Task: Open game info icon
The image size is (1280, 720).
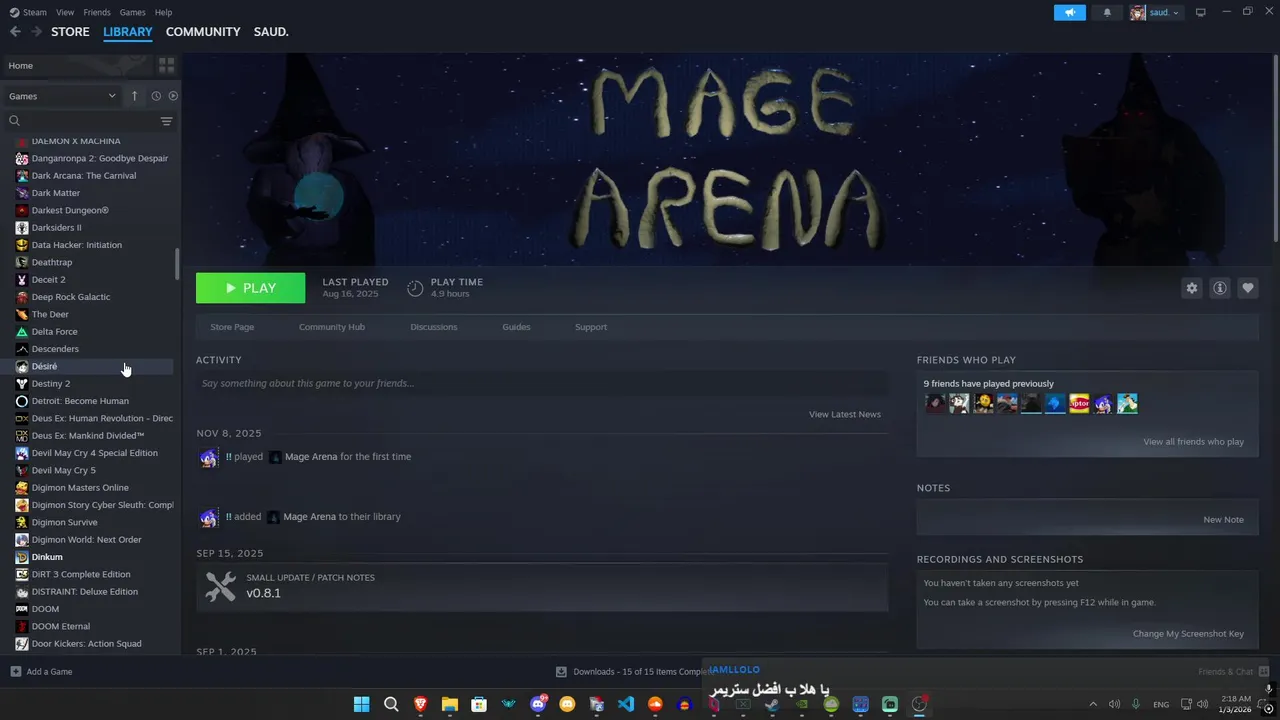Action: tap(1220, 288)
